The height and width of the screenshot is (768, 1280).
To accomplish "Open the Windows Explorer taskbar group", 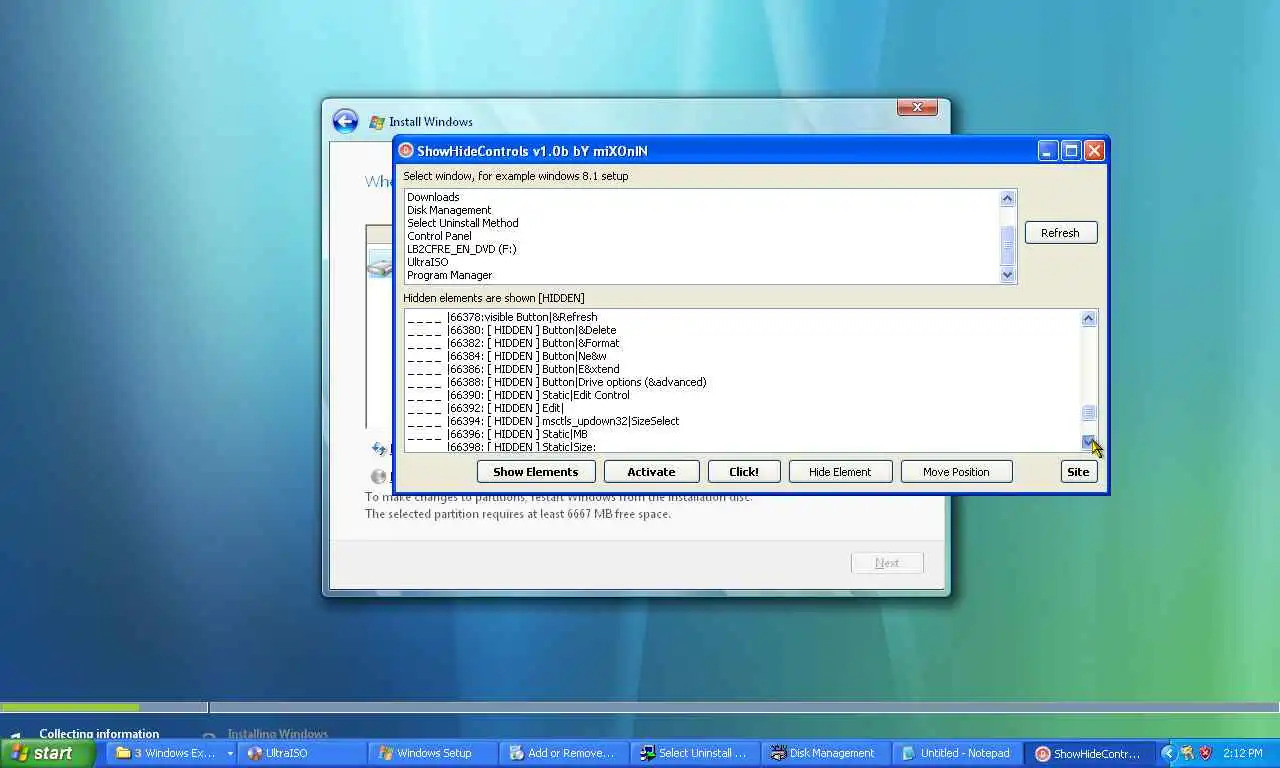I will click(x=170, y=753).
